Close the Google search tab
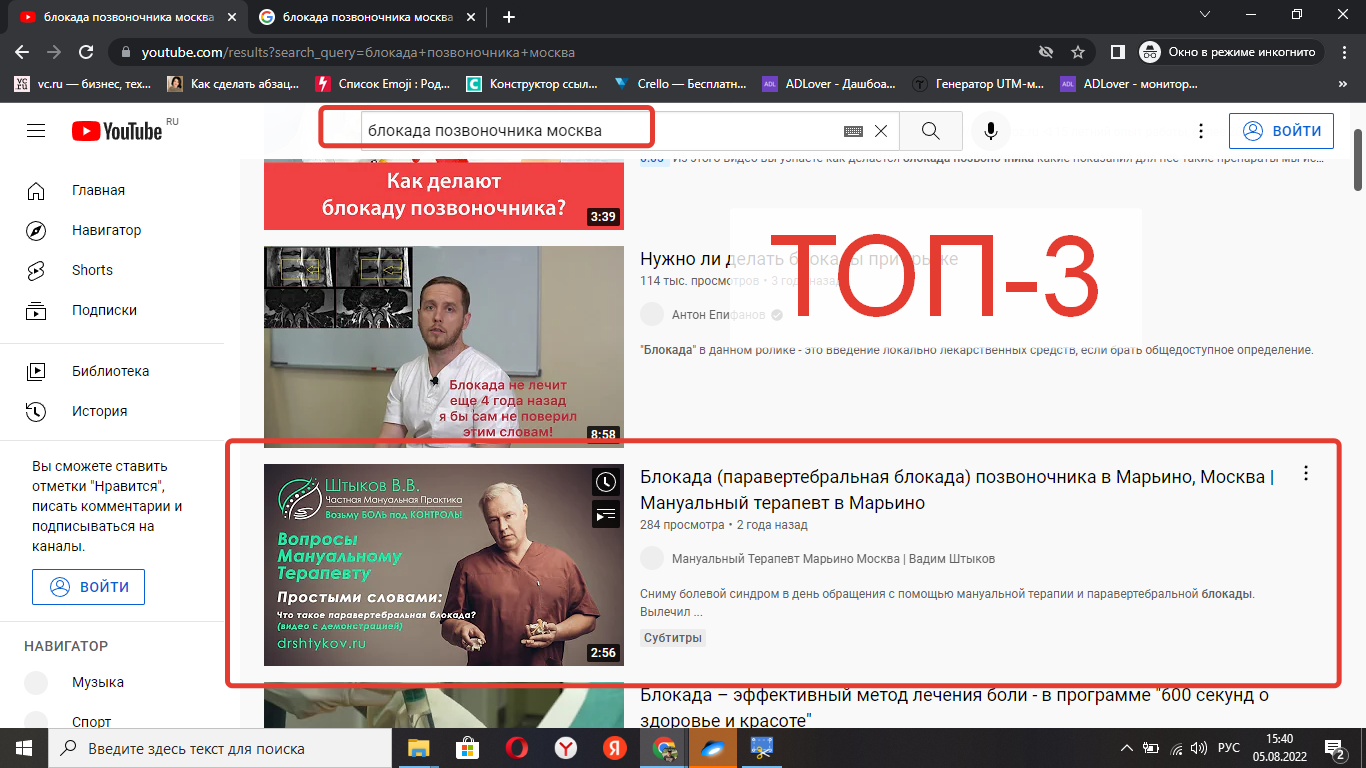This screenshot has height=768, width=1366. (x=471, y=17)
